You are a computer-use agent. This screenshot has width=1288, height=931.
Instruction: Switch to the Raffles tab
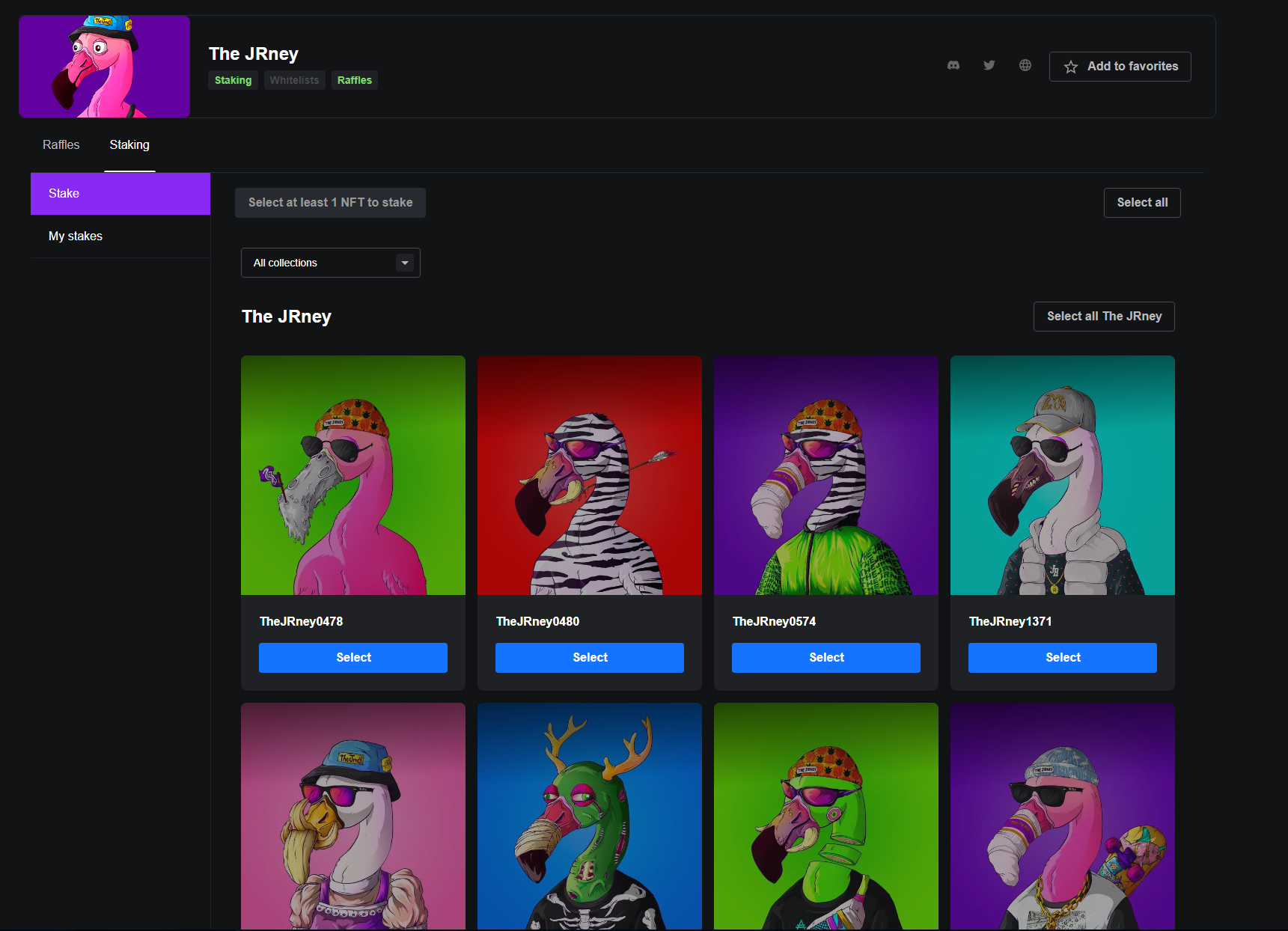coord(61,145)
